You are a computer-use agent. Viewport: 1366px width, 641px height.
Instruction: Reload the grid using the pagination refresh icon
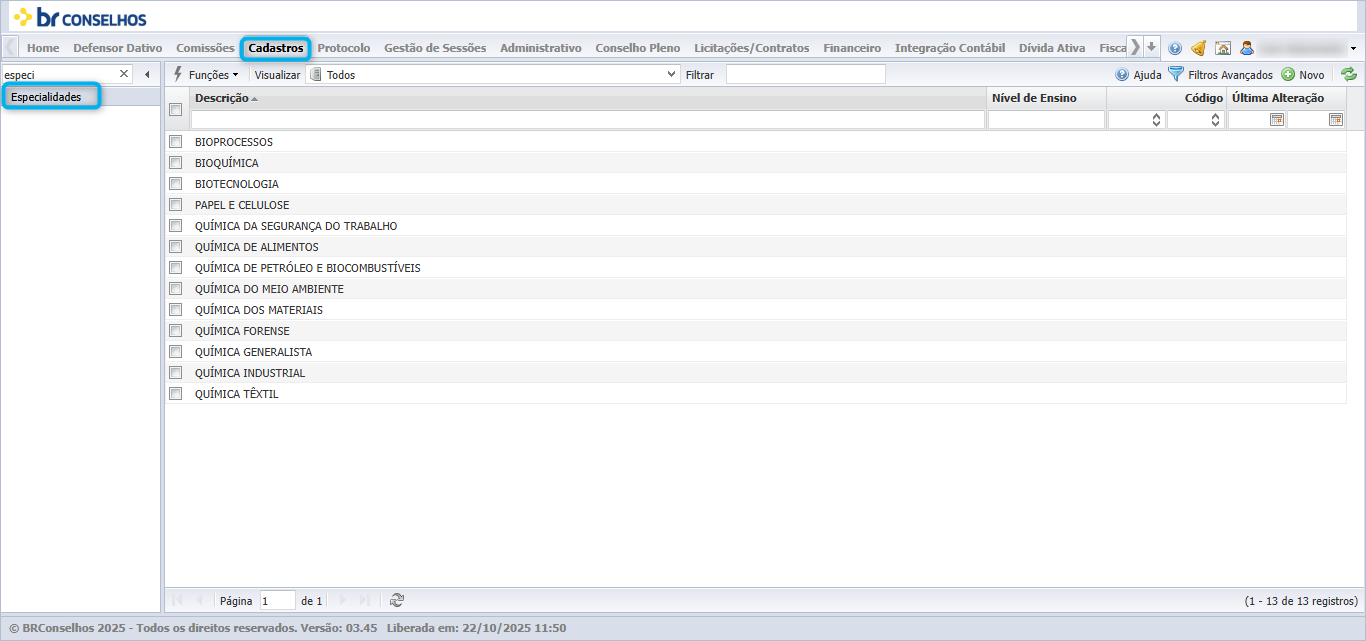[x=397, y=600]
